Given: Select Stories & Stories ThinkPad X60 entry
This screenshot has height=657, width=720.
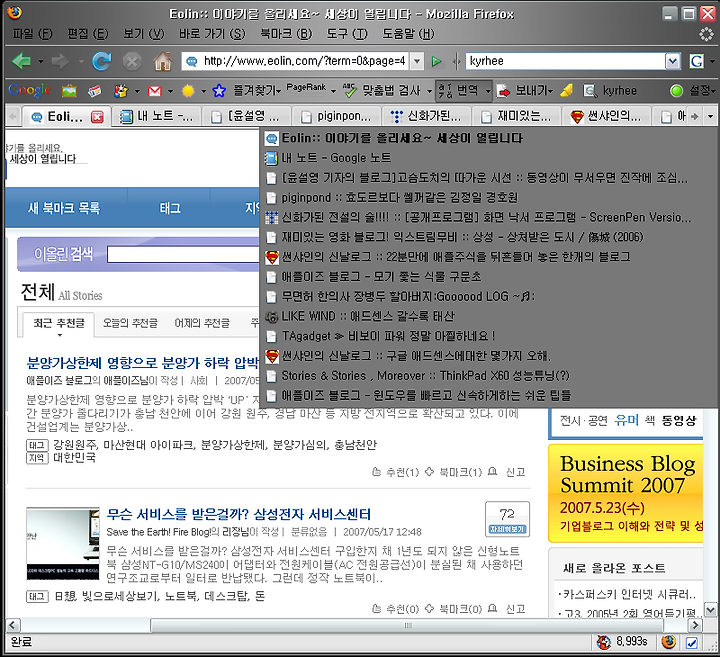Looking at the screenshot, I should (489, 376).
